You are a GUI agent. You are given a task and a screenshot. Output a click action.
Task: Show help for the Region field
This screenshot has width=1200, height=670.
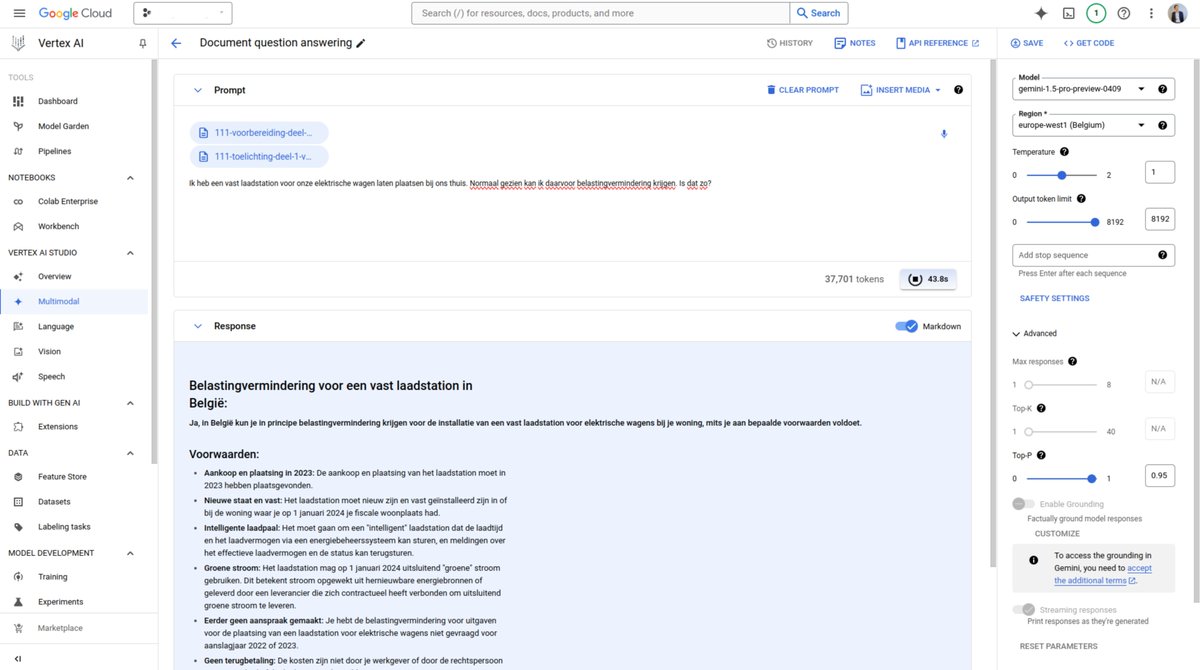pyautogui.click(x=1162, y=126)
